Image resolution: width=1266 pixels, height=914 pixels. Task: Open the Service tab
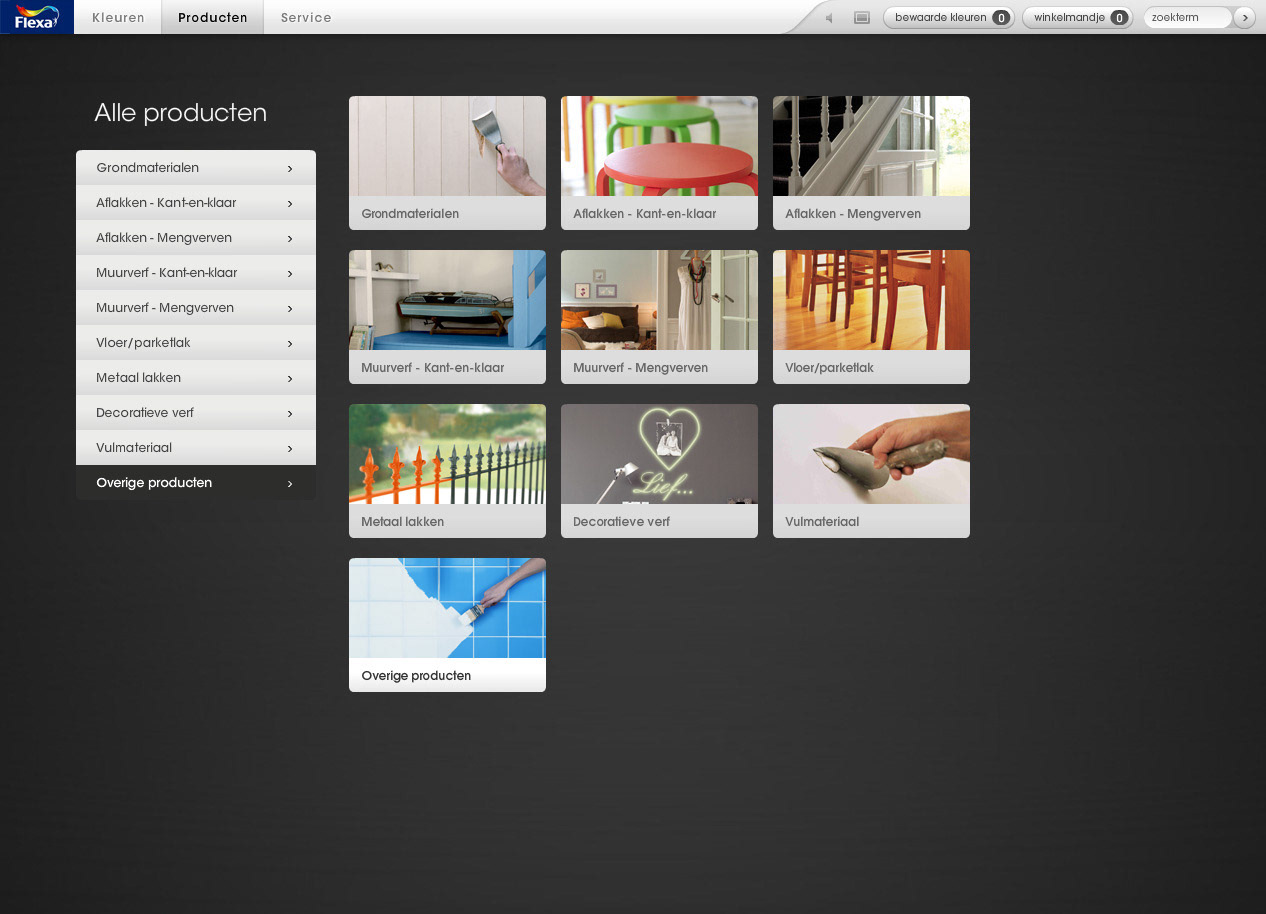tap(306, 17)
